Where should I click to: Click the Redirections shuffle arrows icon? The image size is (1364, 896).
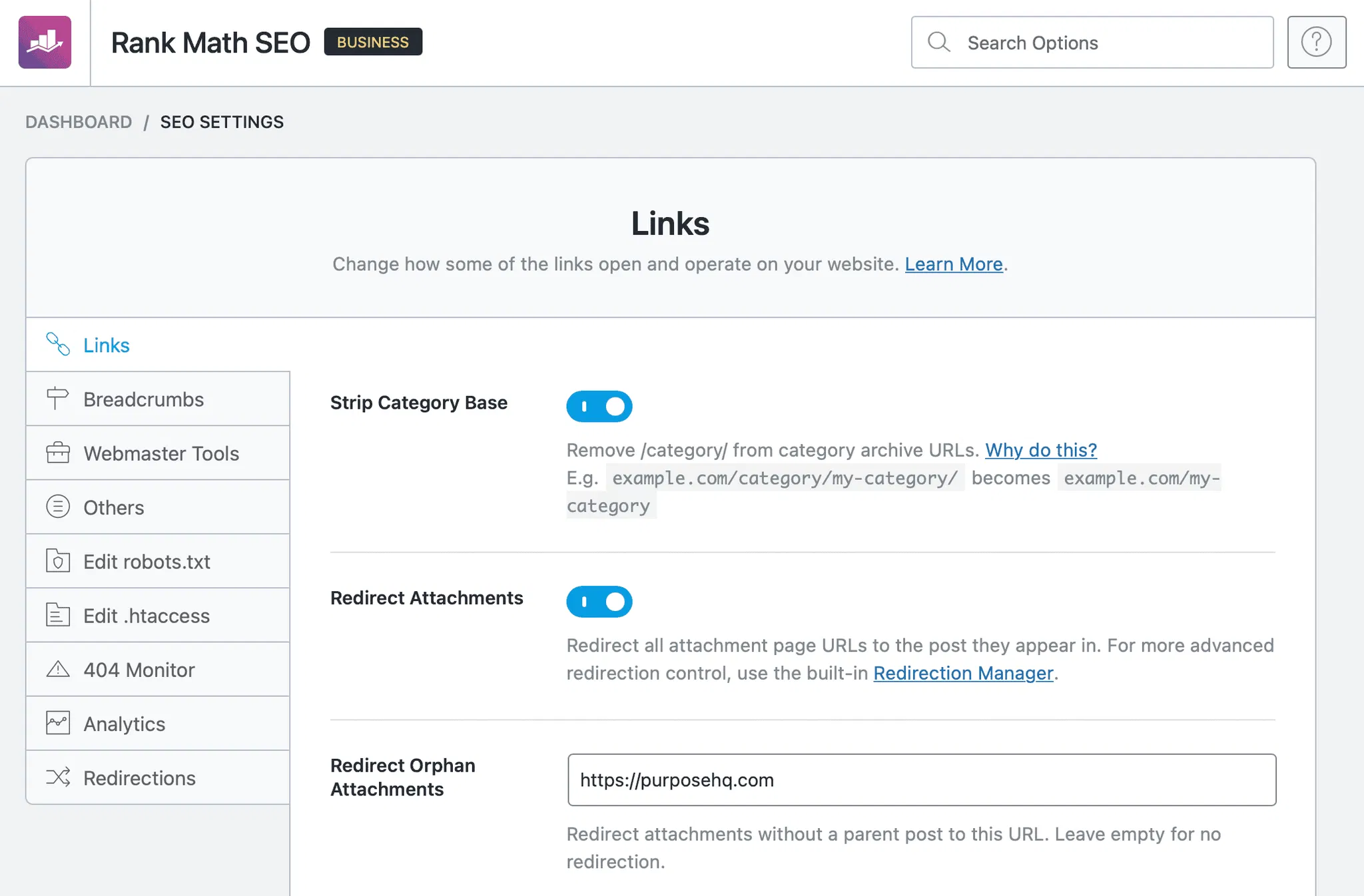coord(58,778)
